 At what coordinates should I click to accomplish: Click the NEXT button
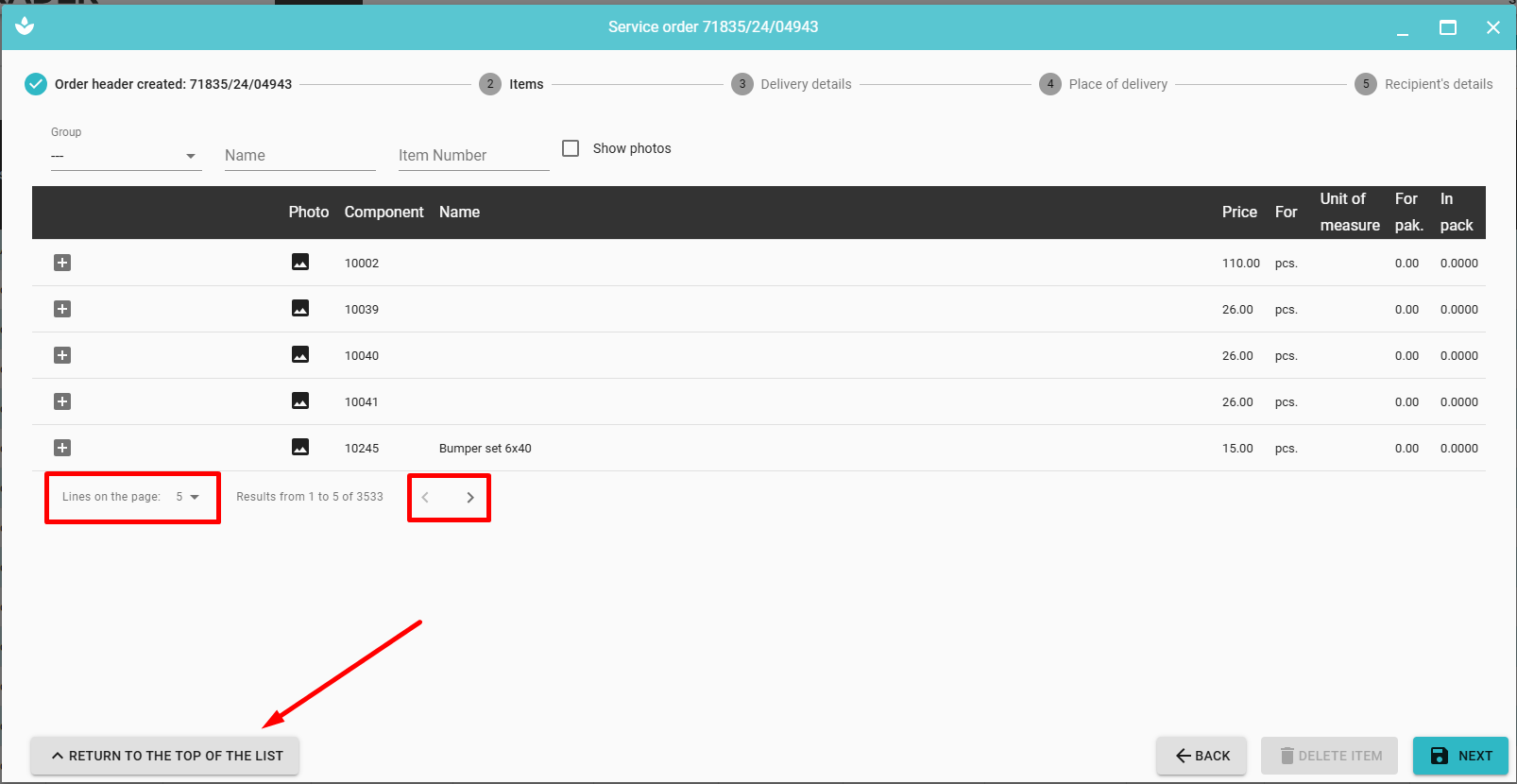[x=1460, y=756]
